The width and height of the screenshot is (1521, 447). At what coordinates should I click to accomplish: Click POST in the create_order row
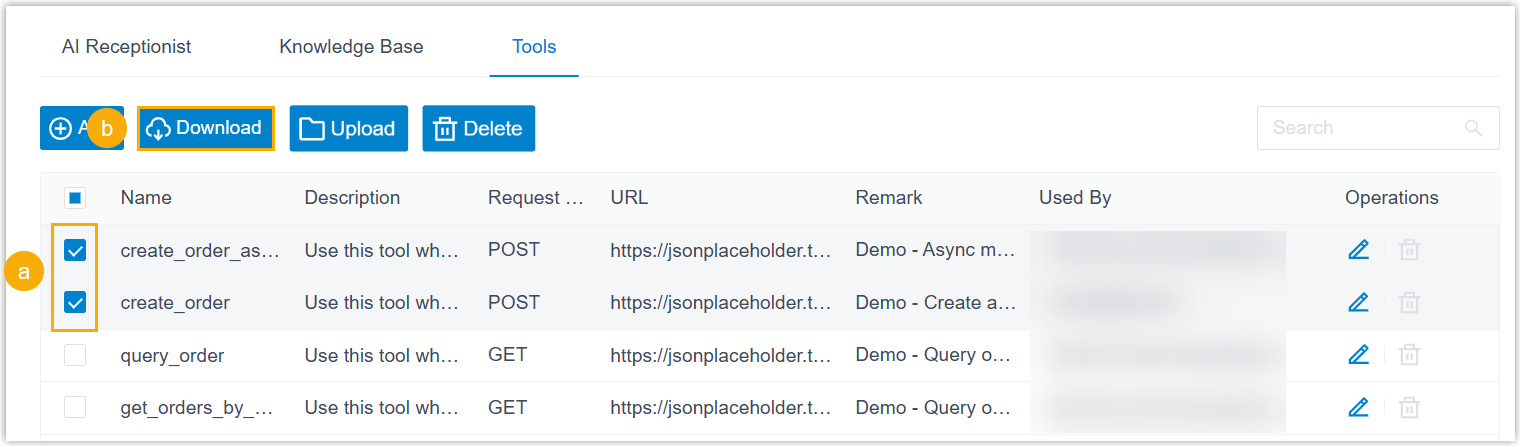click(x=514, y=302)
